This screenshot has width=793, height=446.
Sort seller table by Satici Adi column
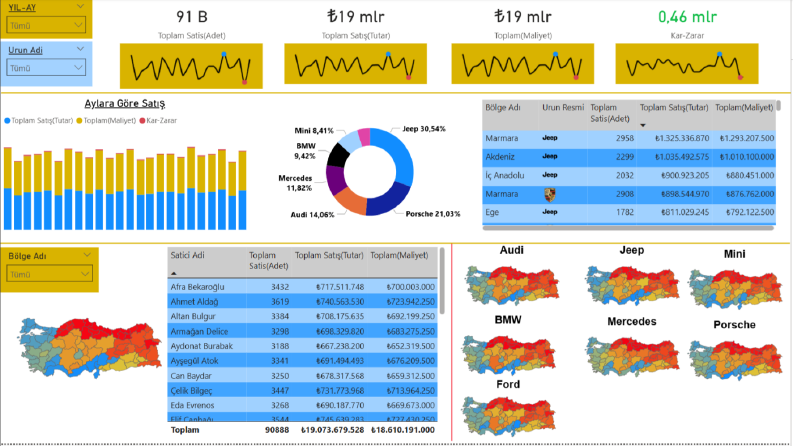187,255
